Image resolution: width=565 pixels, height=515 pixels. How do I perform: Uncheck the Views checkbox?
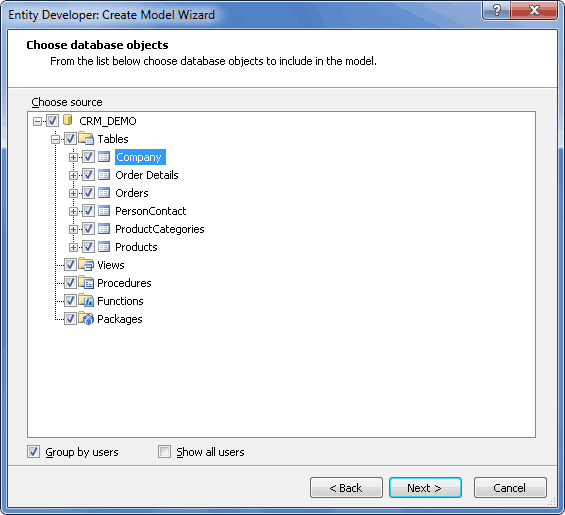coord(70,265)
